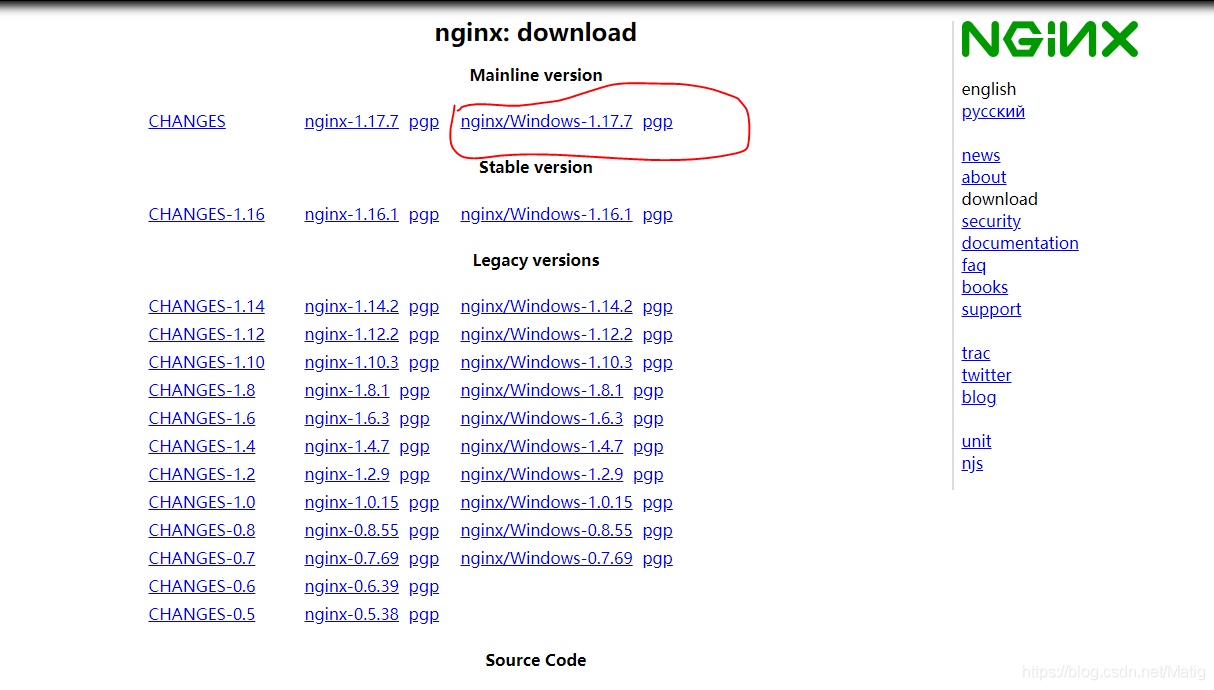Click the Legacy versions heading

536,260
